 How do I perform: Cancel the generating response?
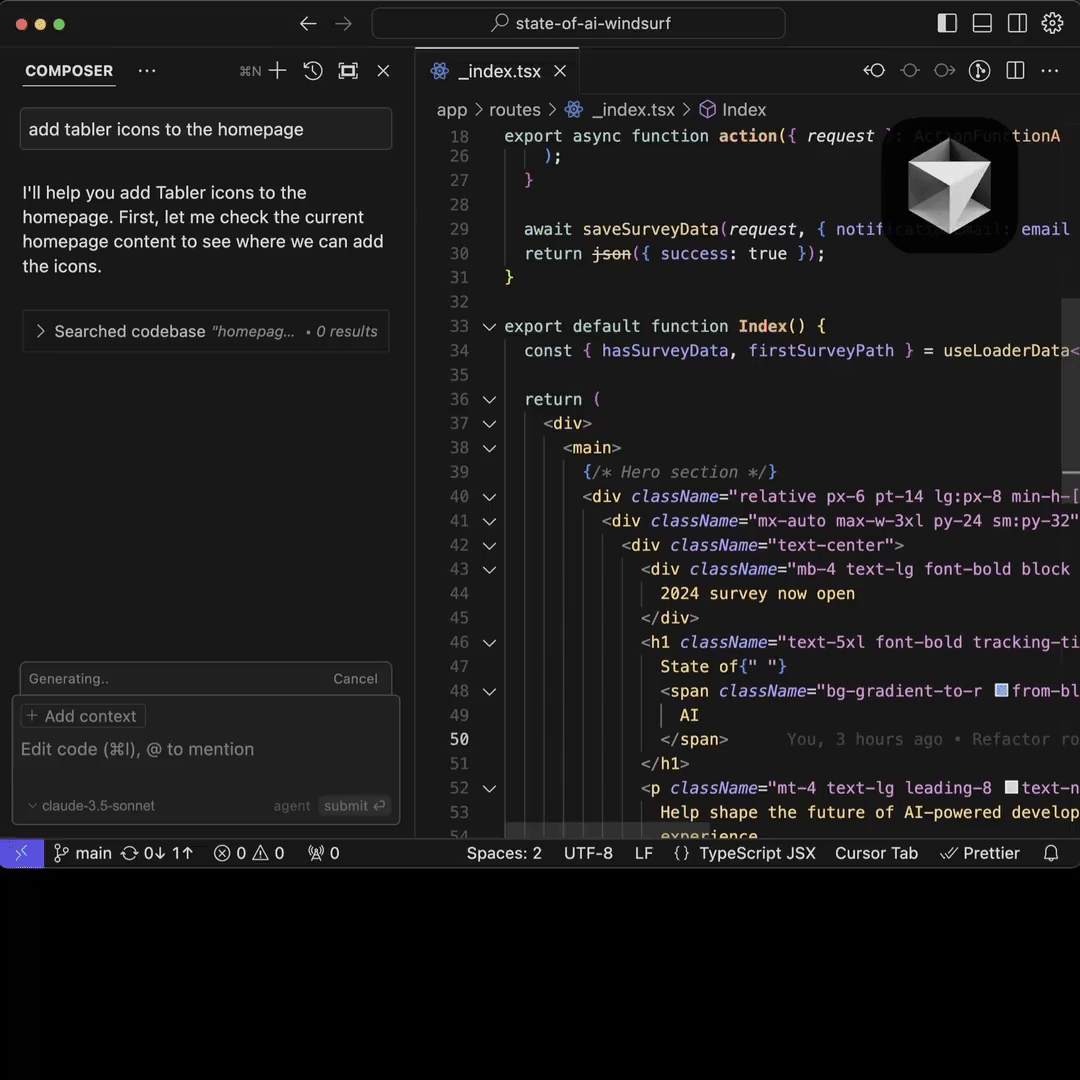coord(355,679)
